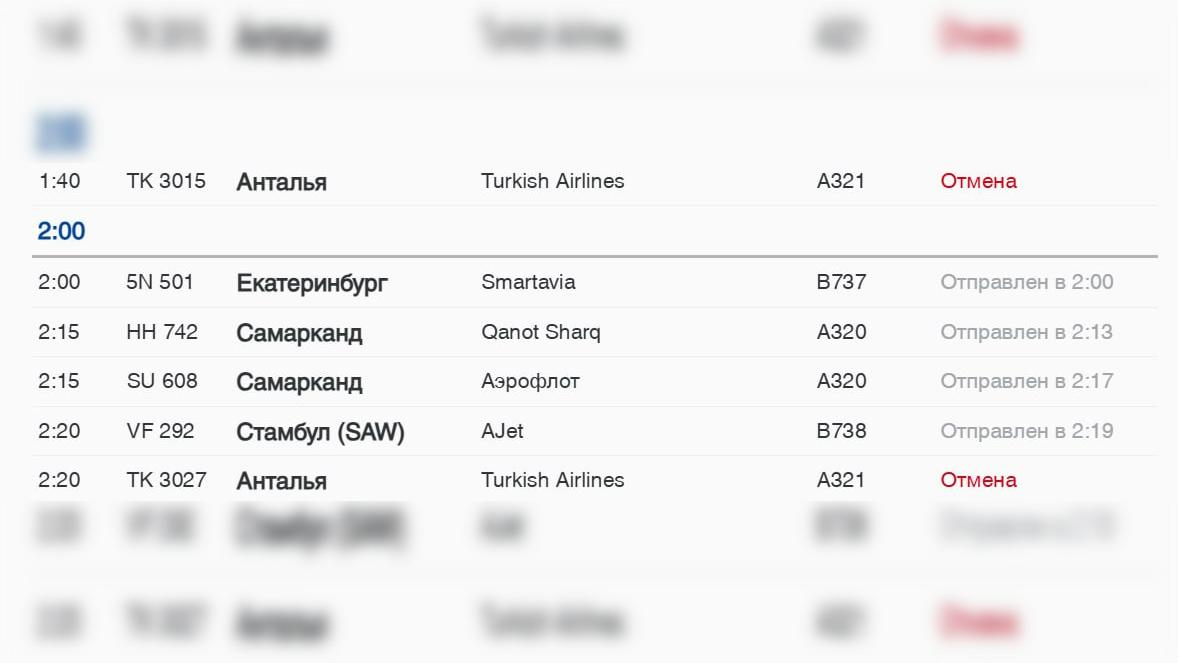Select the blue 2:00 hour header
Viewport: 1178px width, 663px height.
tap(61, 231)
